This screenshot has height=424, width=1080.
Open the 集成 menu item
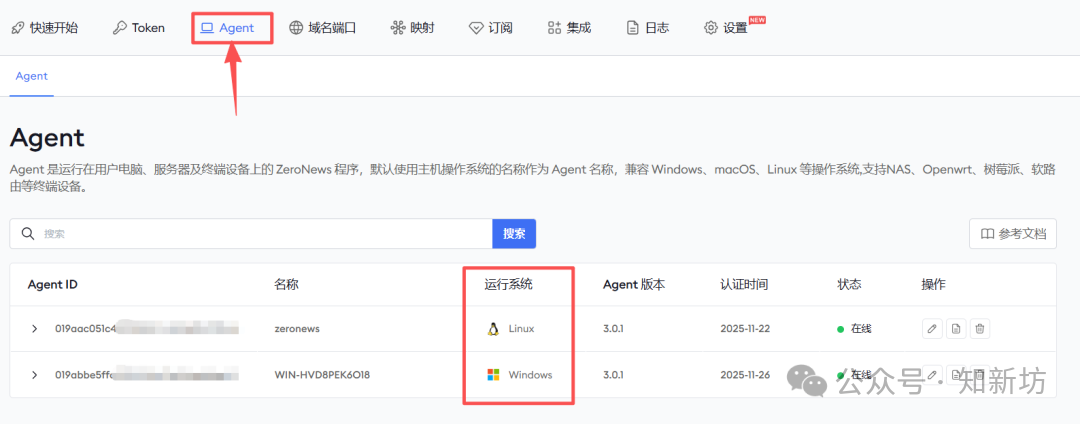[569, 28]
